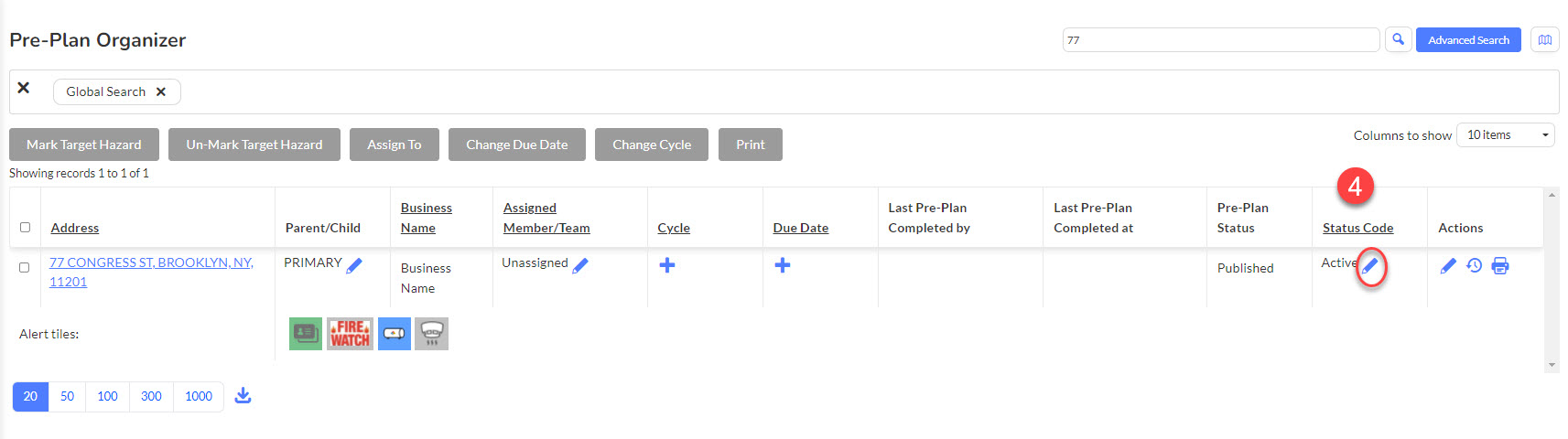Screen dimensions: 1568x439
Task: Add a Cycle using plus icon
Action: [x=667, y=265]
